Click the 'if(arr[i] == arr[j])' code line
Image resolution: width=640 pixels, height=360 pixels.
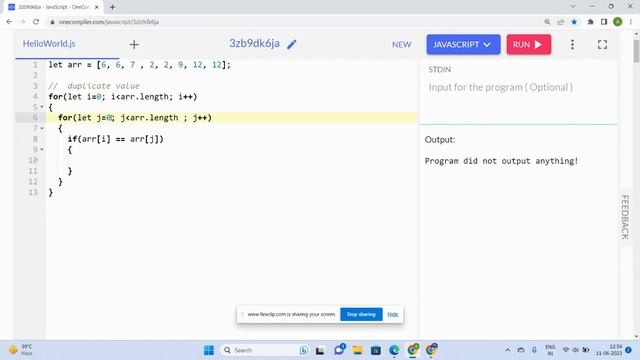116,139
